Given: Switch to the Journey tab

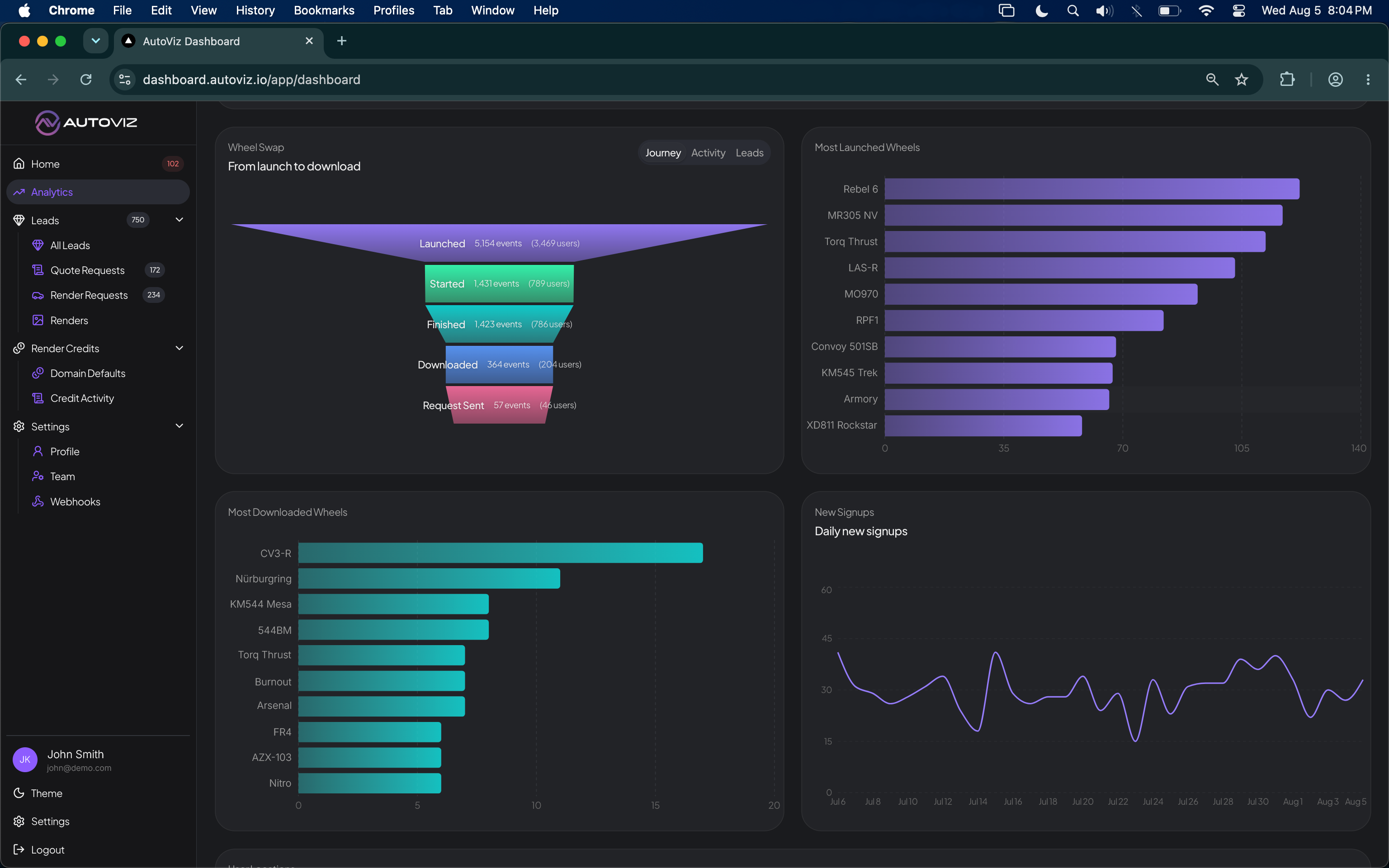Looking at the screenshot, I should (663, 153).
